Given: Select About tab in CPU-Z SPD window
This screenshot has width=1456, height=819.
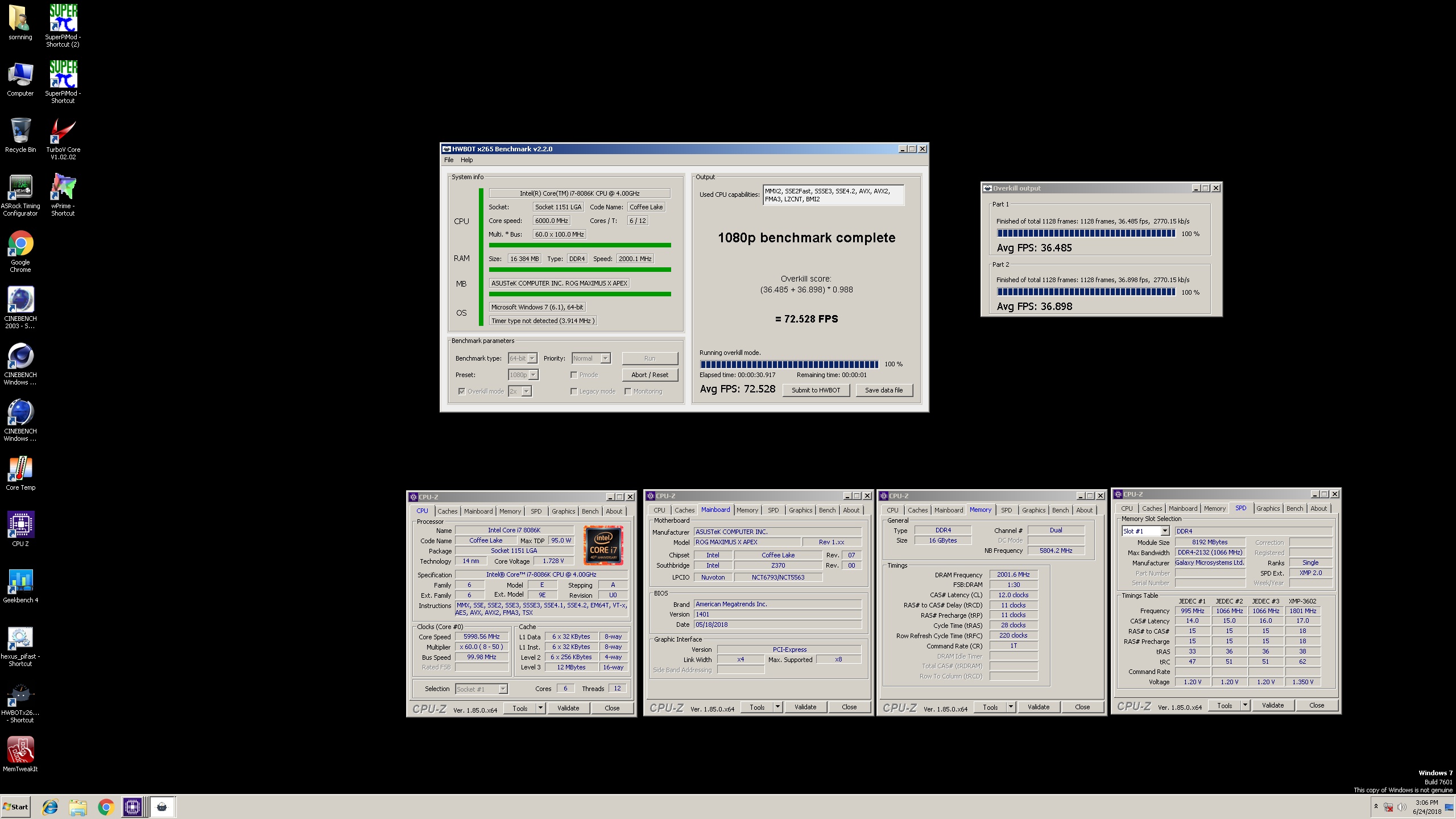Looking at the screenshot, I should click(1318, 508).
